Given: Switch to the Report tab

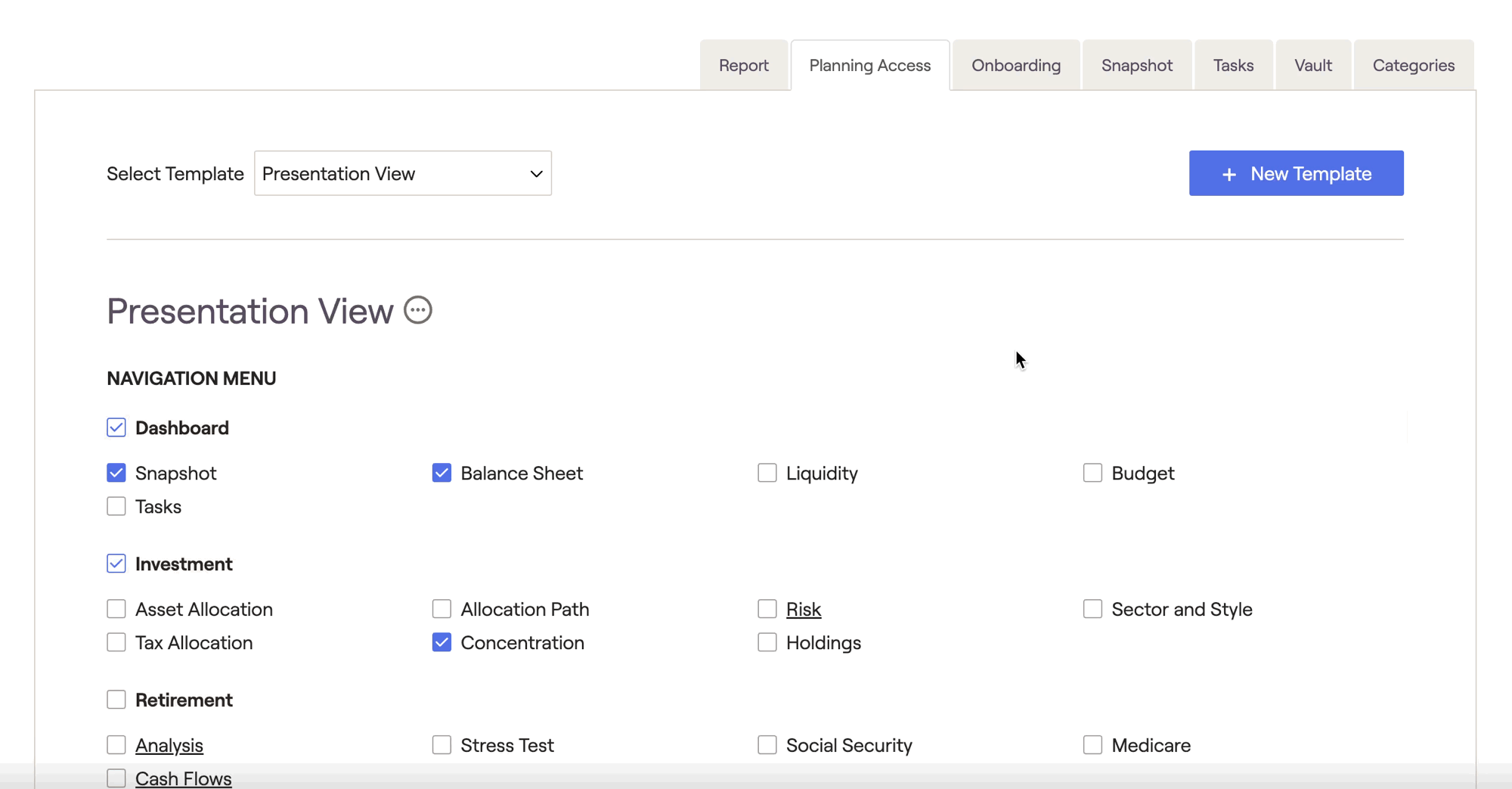Looking at the screenshot, I should (743, 66).
